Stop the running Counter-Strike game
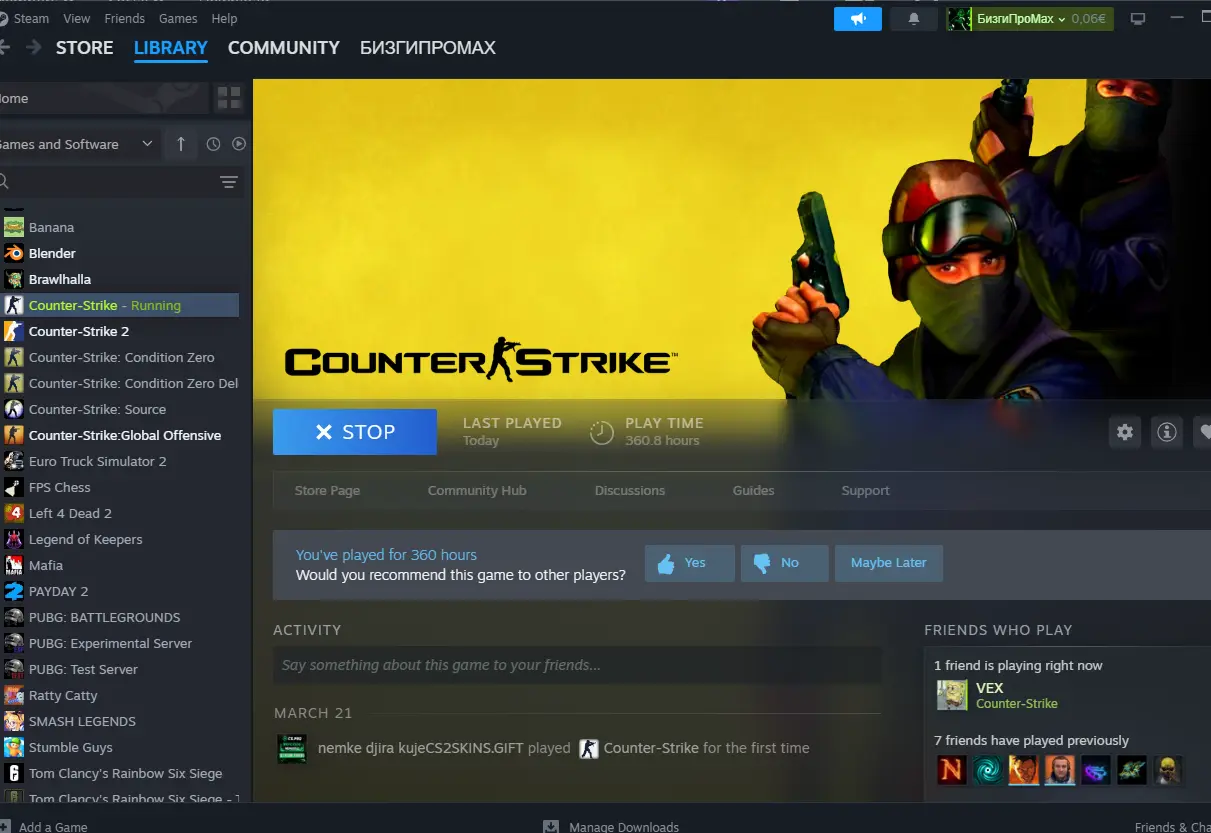1211x833 pixels. [355, 432]
